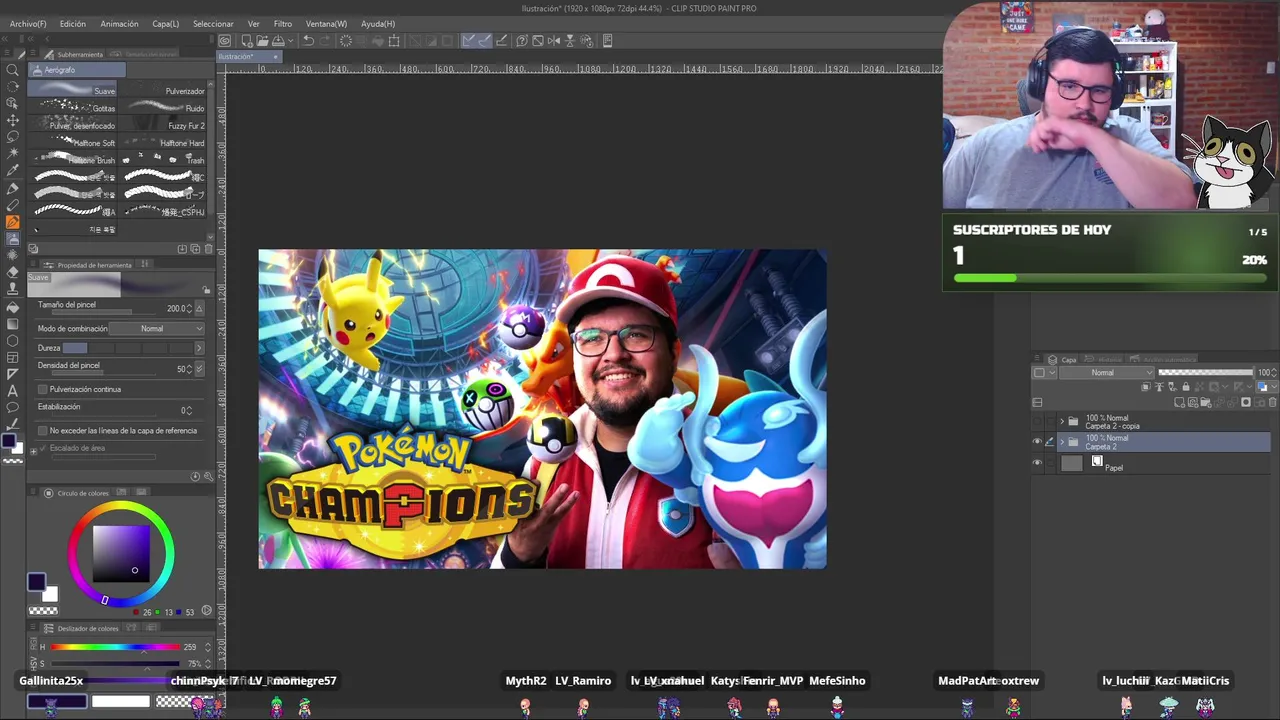Adjust the layer opacity slider
Viewport: 1280px width, 720px height.
coord(1205,372)
